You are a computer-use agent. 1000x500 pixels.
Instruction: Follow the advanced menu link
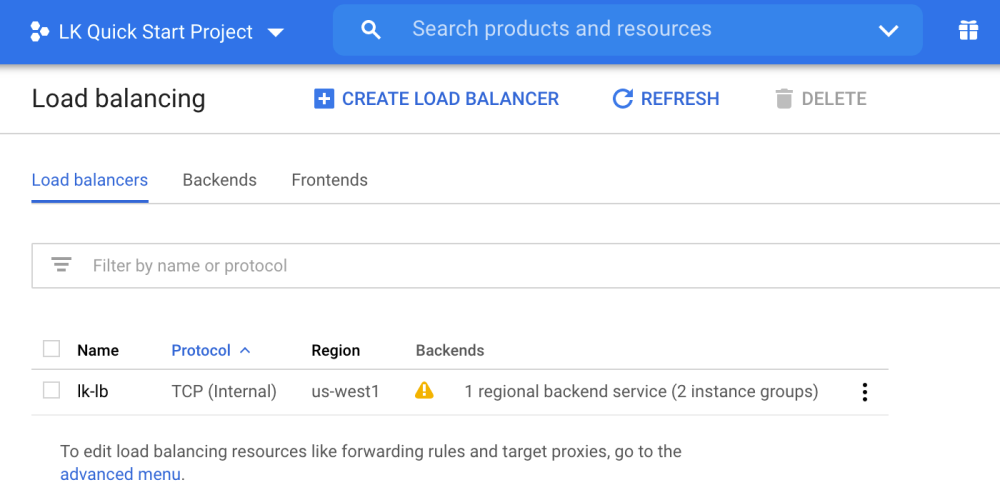[x=122, y=473]
